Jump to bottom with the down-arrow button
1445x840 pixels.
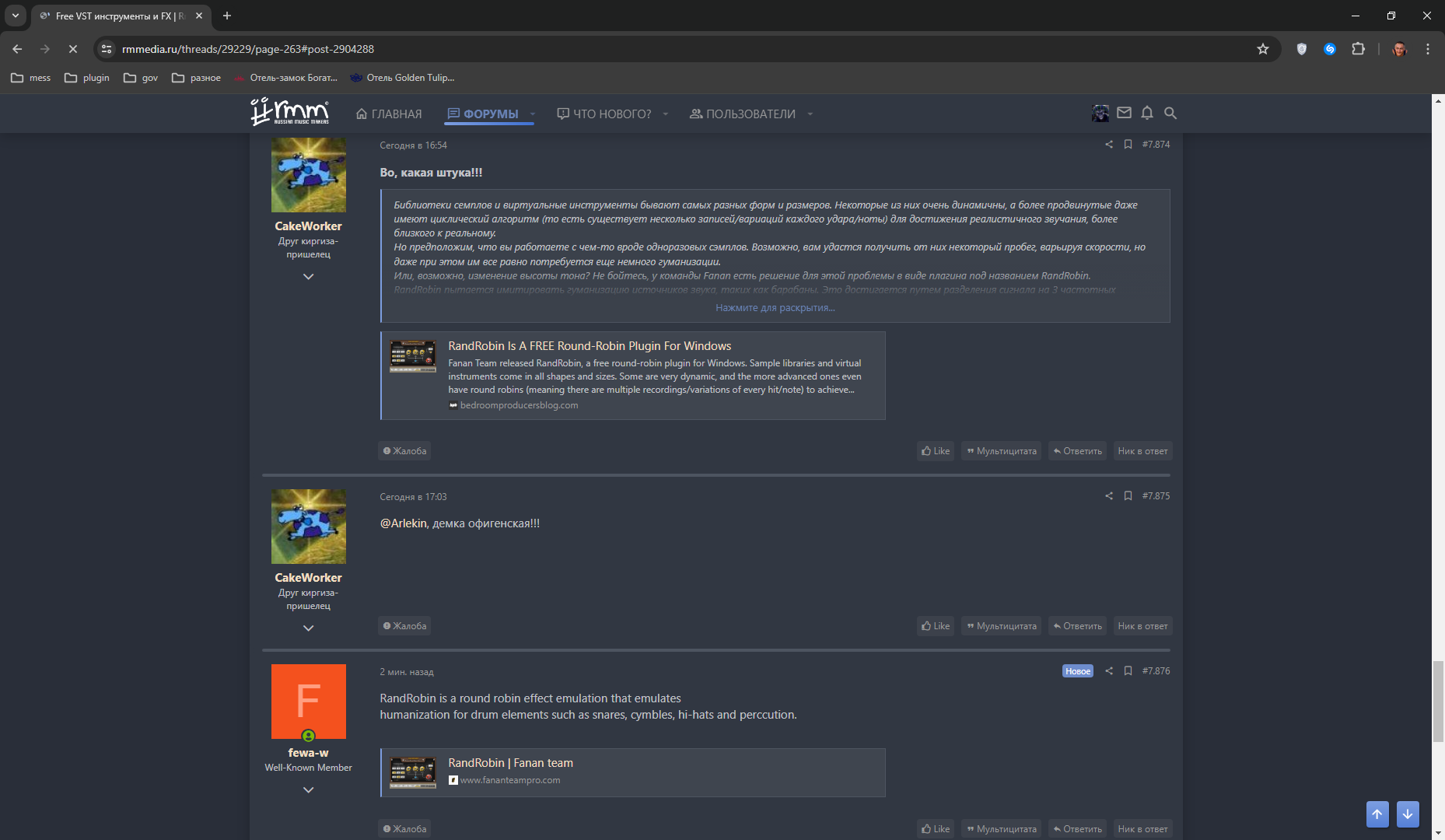coord(1408,814)
